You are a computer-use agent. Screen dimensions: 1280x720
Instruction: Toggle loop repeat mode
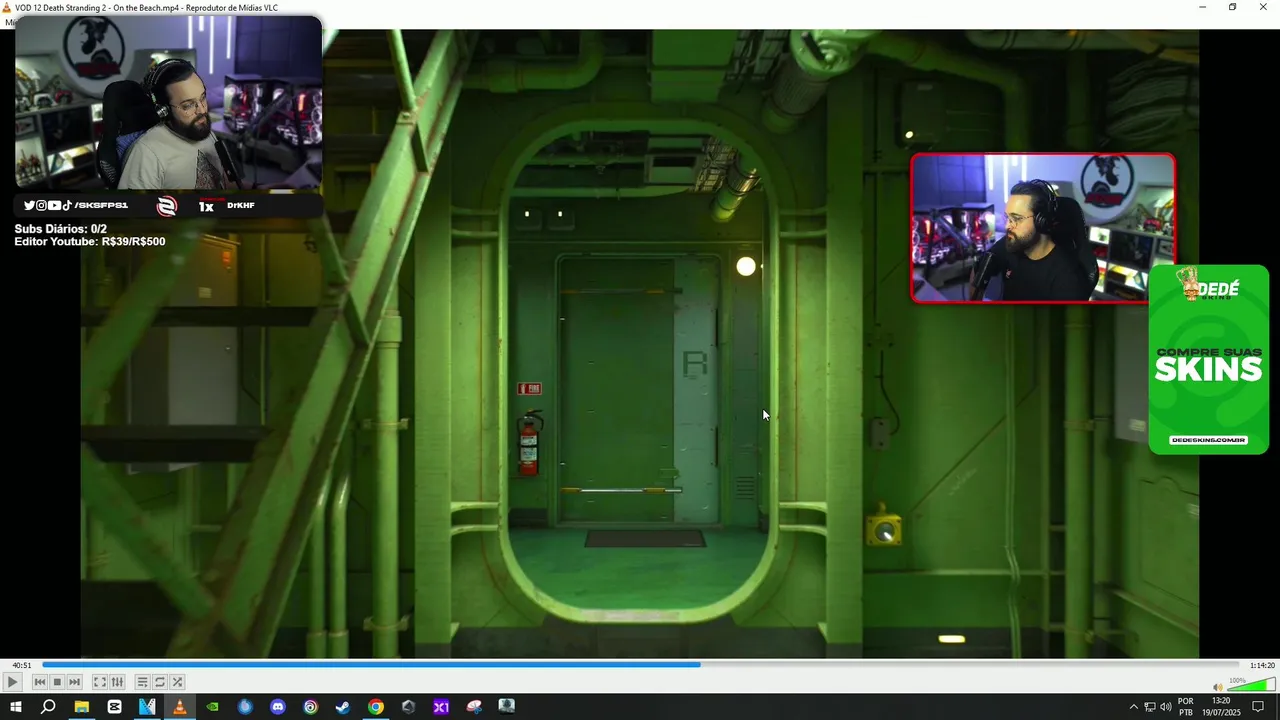coord(159,682)
